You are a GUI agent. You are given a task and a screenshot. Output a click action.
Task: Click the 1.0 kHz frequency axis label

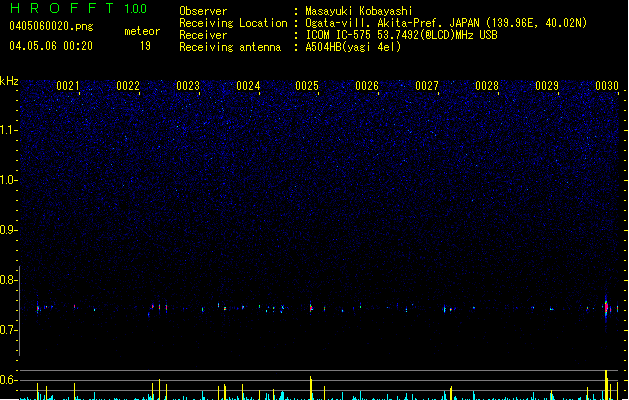(x=9, y=181)
